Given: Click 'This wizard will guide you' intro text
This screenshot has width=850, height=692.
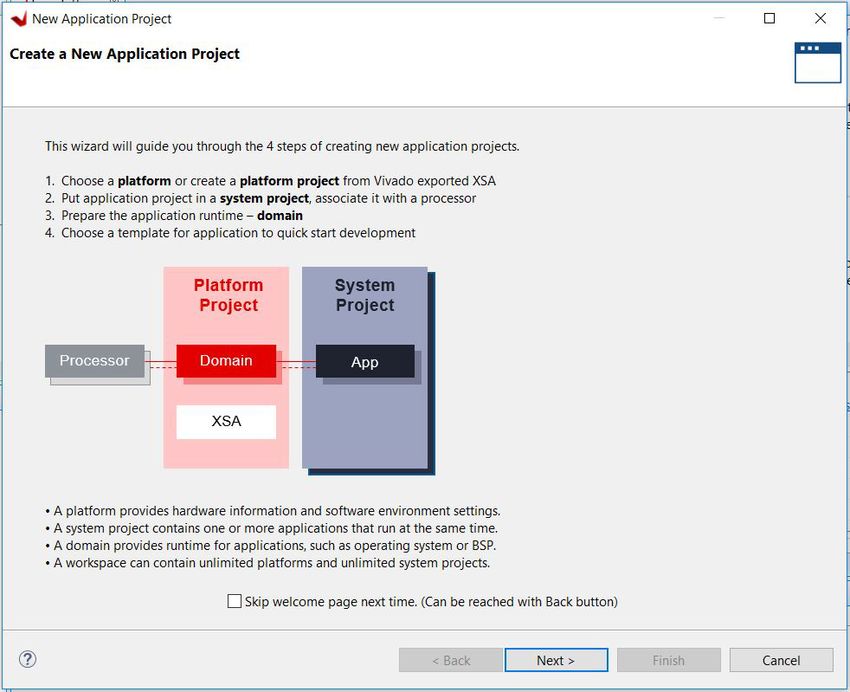Looking at the screenshot, I should [x=282, y=146].
